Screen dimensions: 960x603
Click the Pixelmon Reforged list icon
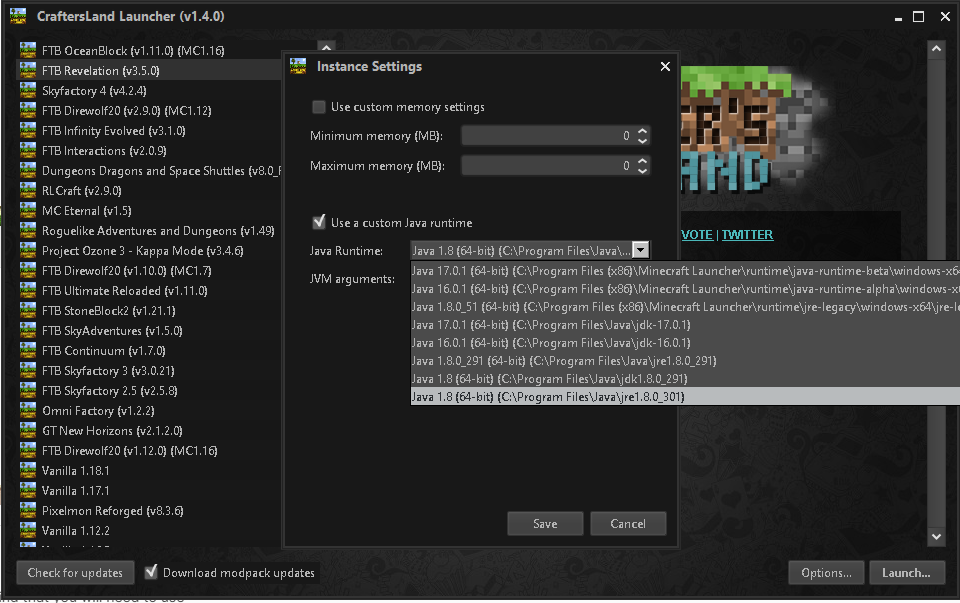click(28, 510)
